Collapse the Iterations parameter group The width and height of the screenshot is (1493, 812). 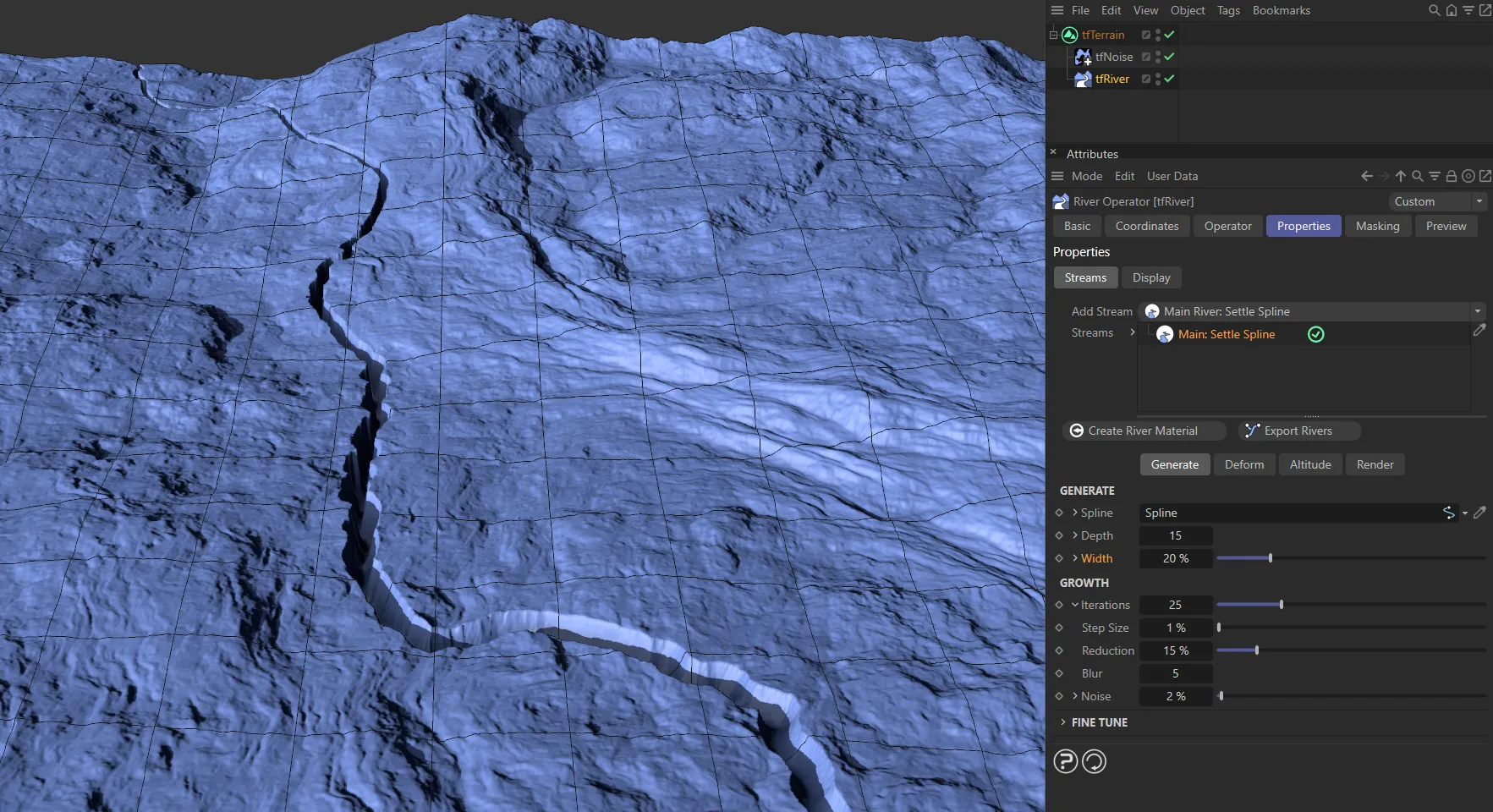(x=1075, y=605)
